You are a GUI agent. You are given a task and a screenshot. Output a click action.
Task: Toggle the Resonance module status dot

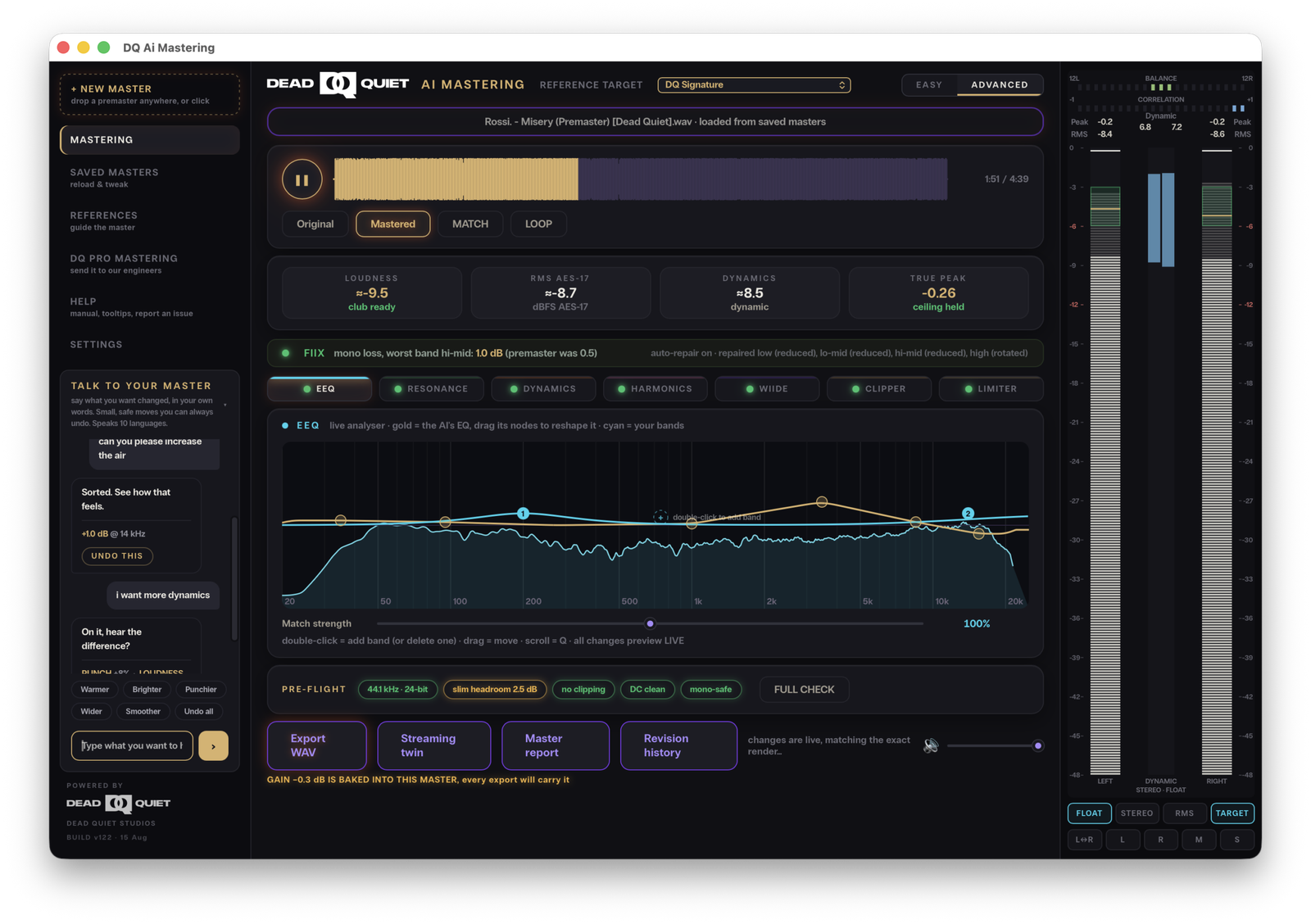397,389
